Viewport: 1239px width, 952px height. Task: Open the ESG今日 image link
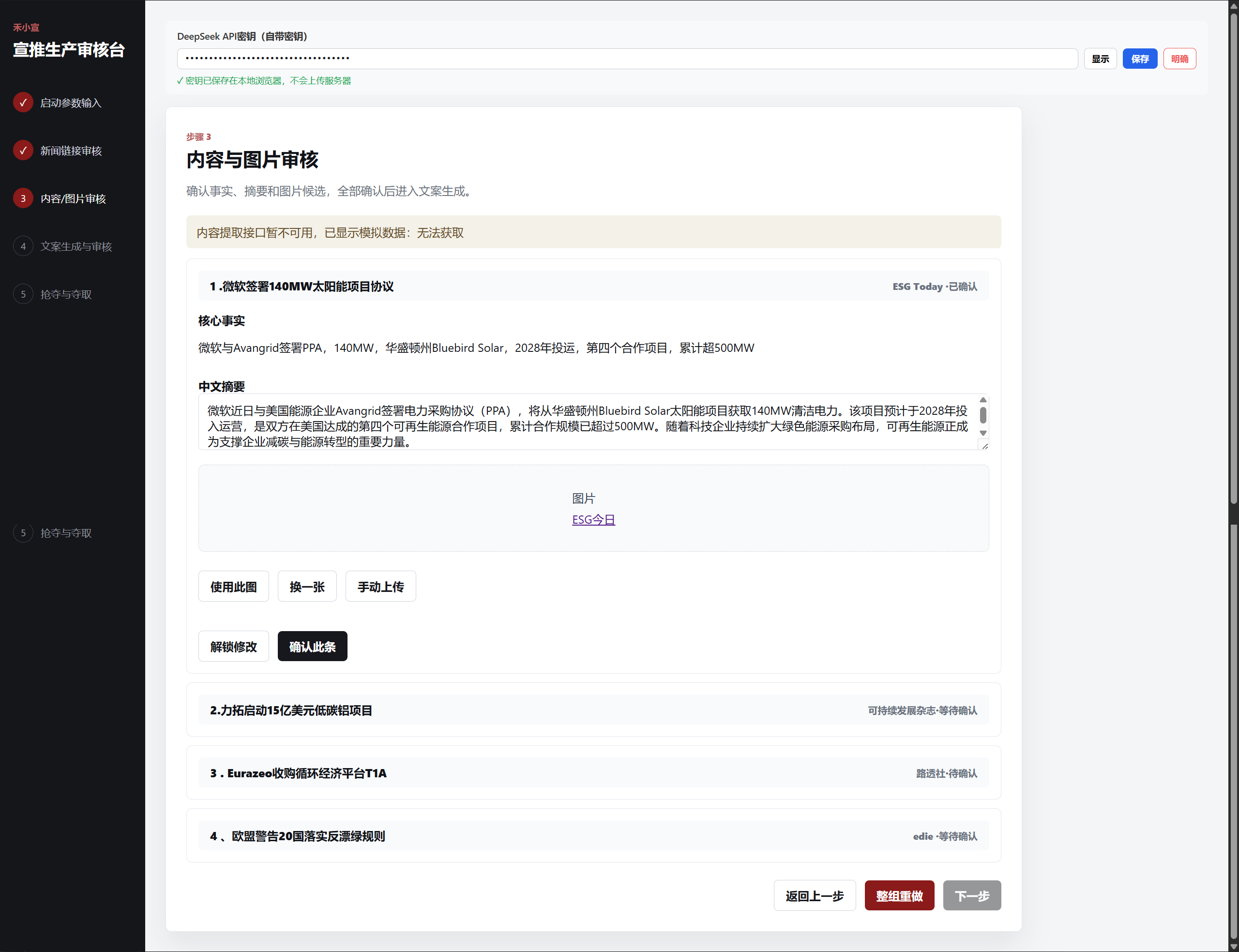[593, 520]
